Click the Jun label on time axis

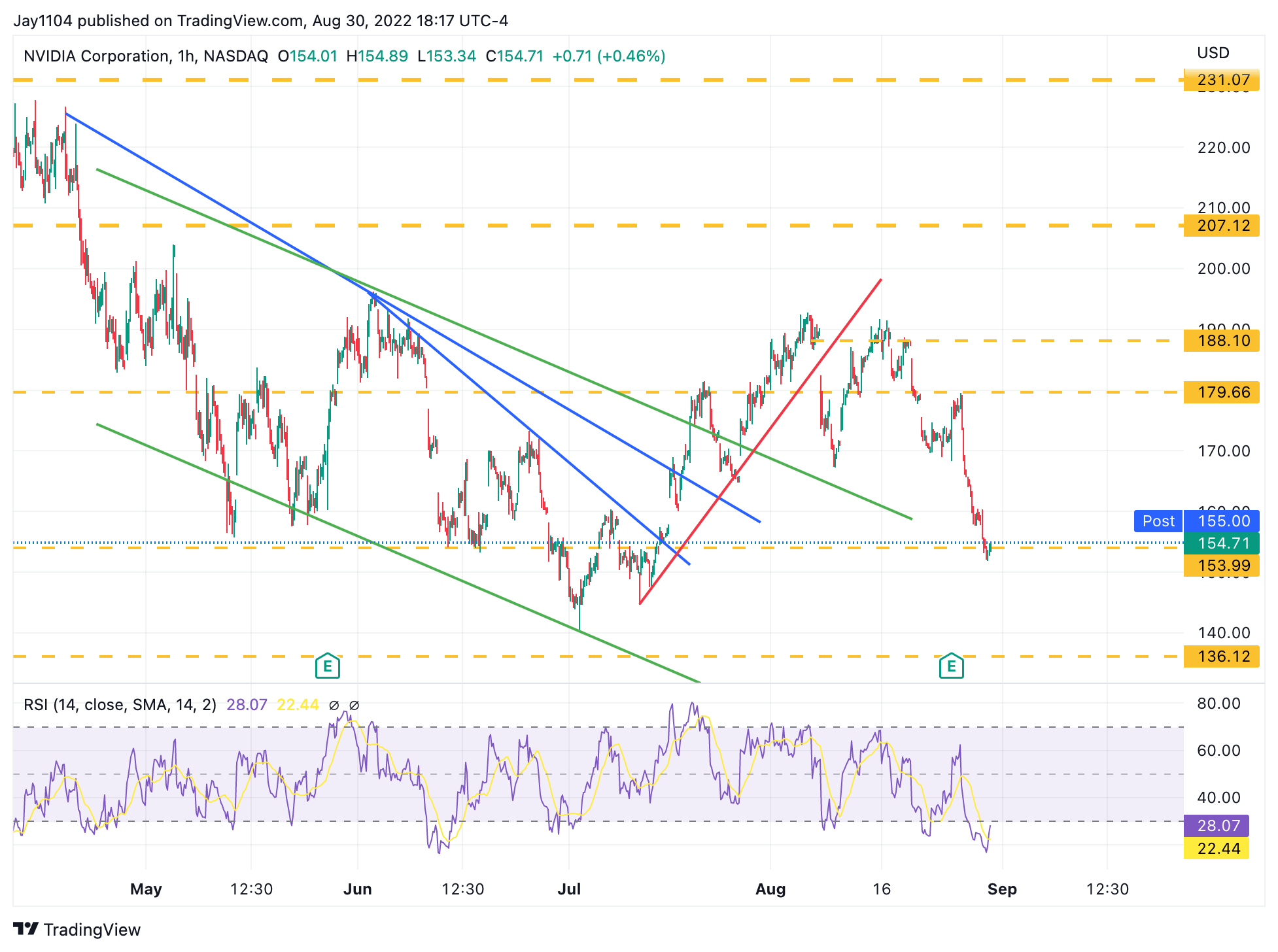[358, 889]
